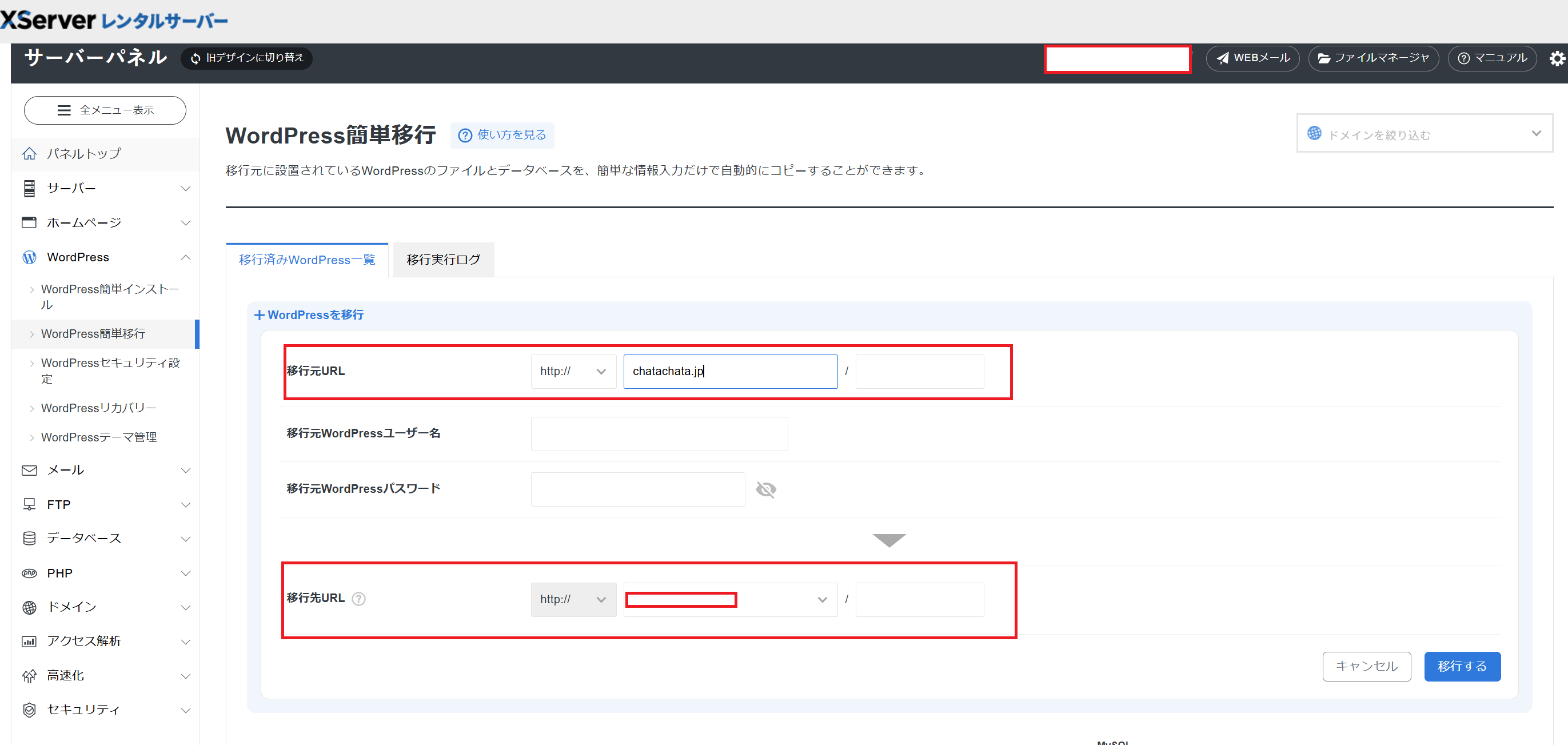
Task: Open the destination domain select box
Action: click(730, 600)
